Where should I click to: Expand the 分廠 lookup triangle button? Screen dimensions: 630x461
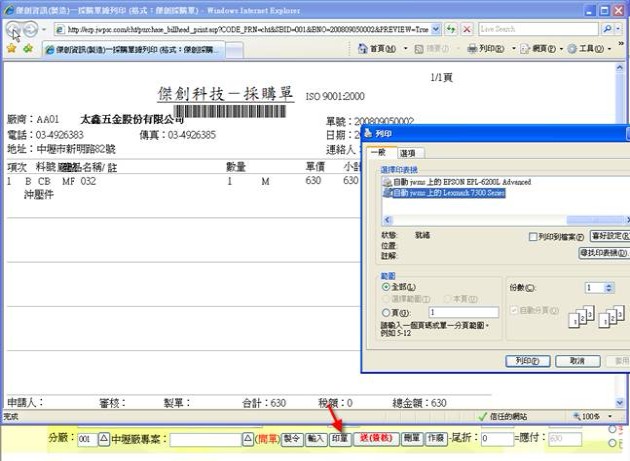[103, 439]
